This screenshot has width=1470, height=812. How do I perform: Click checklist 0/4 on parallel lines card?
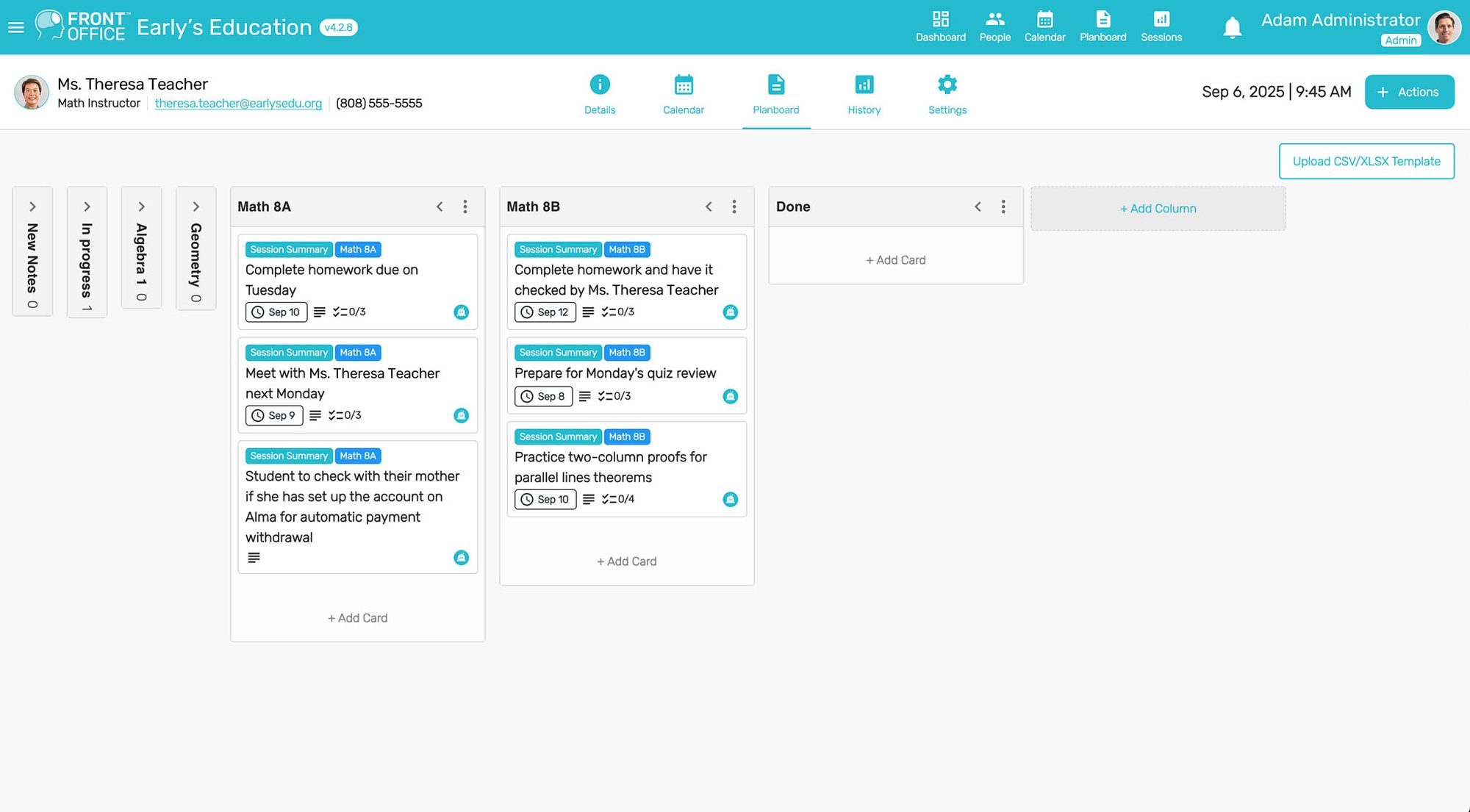click(618, 499)
